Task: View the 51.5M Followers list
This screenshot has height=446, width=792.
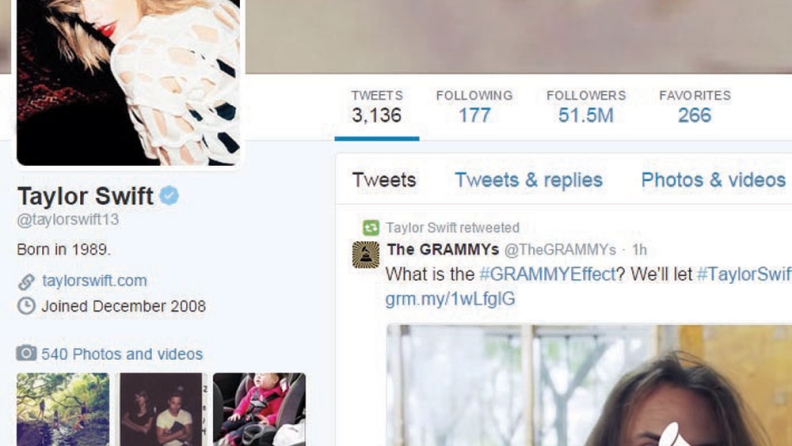Action: (x=586, y=107)
